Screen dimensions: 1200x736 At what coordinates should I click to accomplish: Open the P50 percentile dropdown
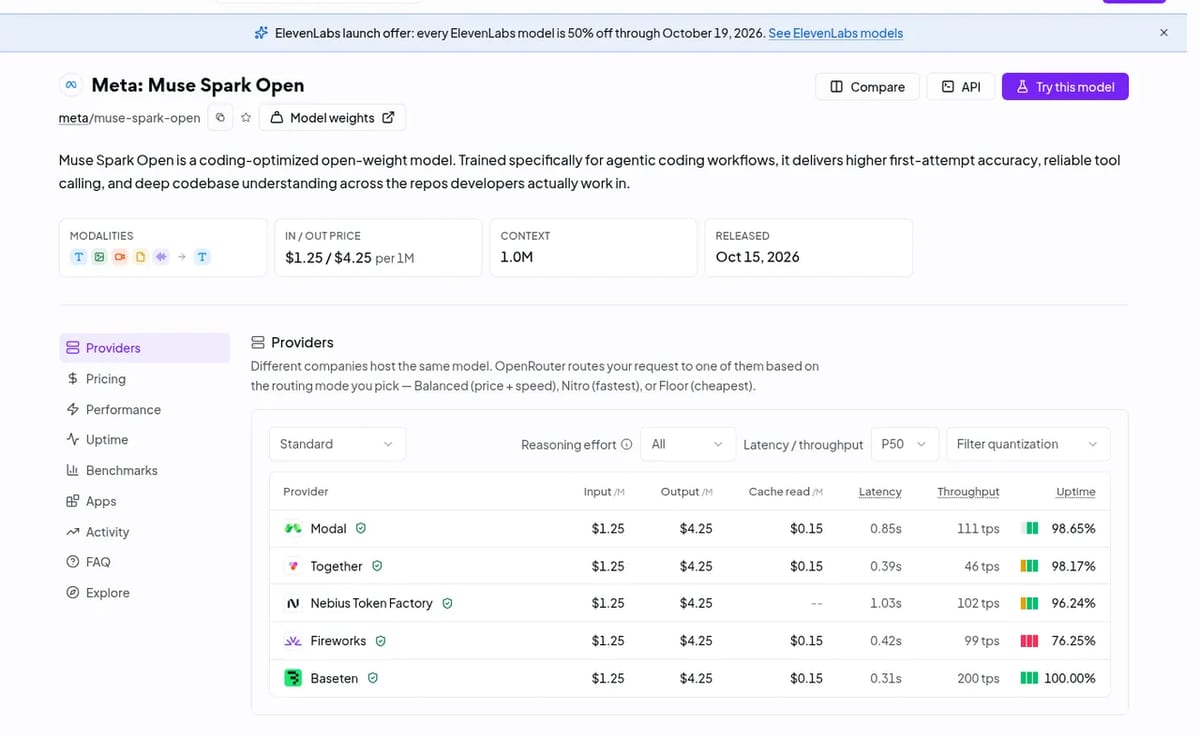(905, 444)
